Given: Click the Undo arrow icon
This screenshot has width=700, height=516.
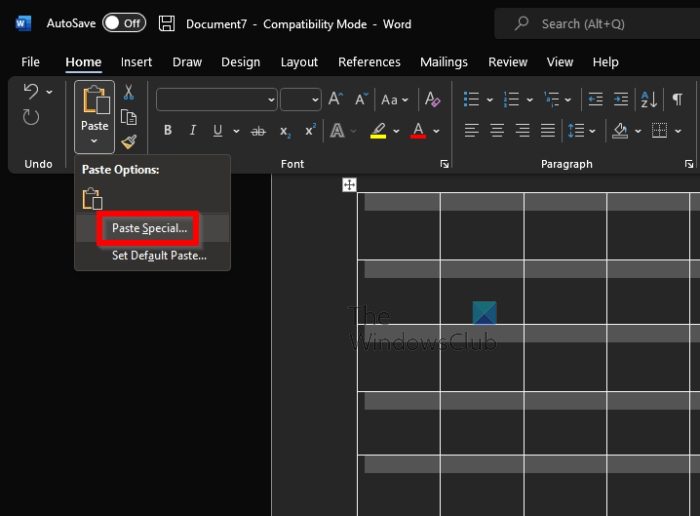Looking at the screenshot, I should (31, 92).
